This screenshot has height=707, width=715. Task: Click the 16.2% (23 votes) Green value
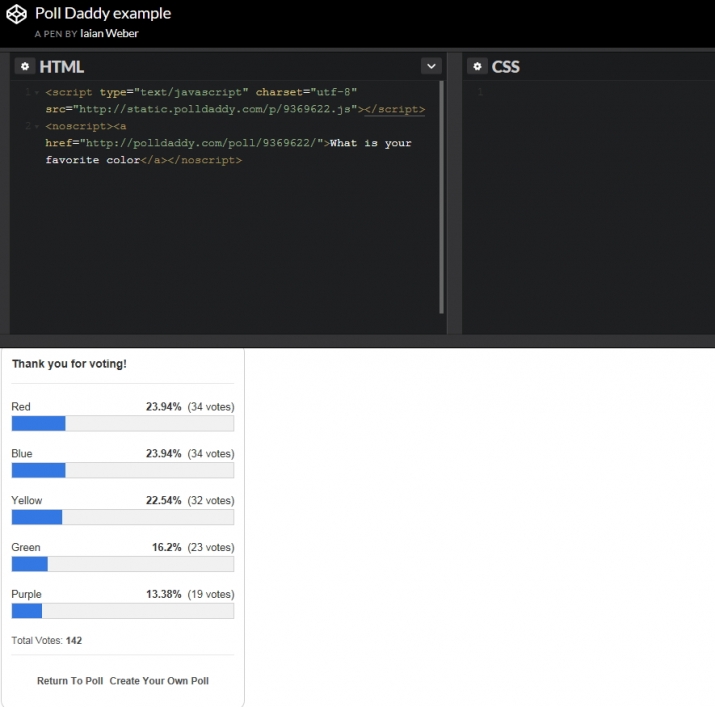coord(193,547)
